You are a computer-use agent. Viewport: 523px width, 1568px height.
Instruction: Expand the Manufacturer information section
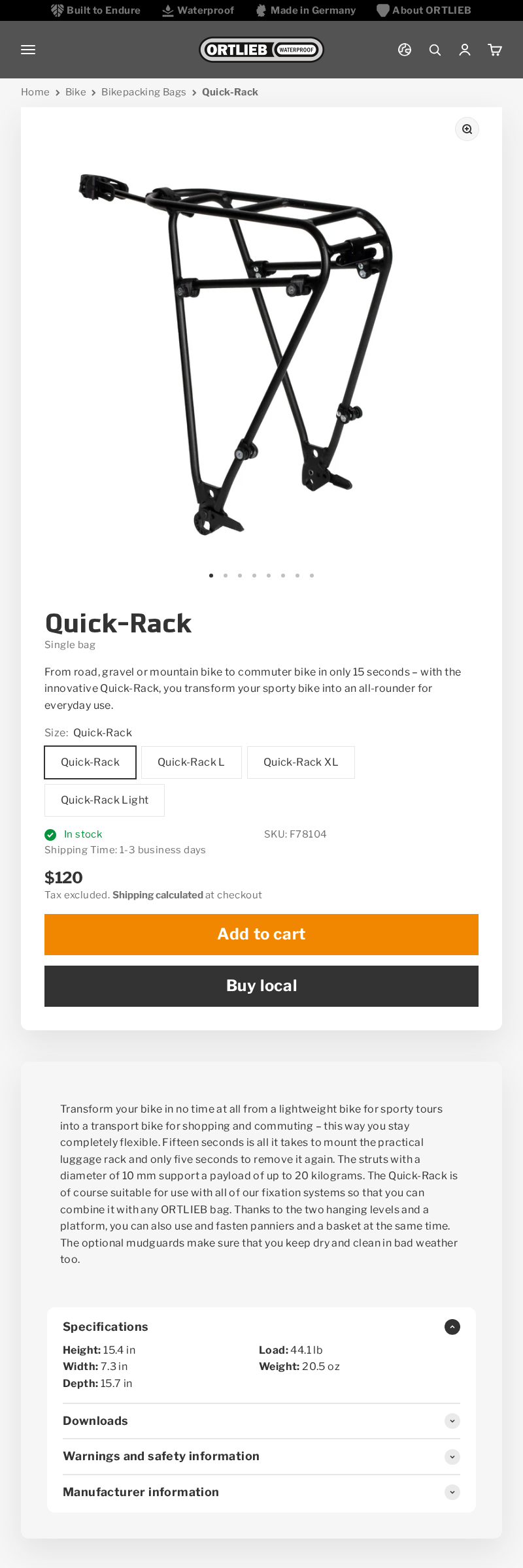click(452, 1492)
